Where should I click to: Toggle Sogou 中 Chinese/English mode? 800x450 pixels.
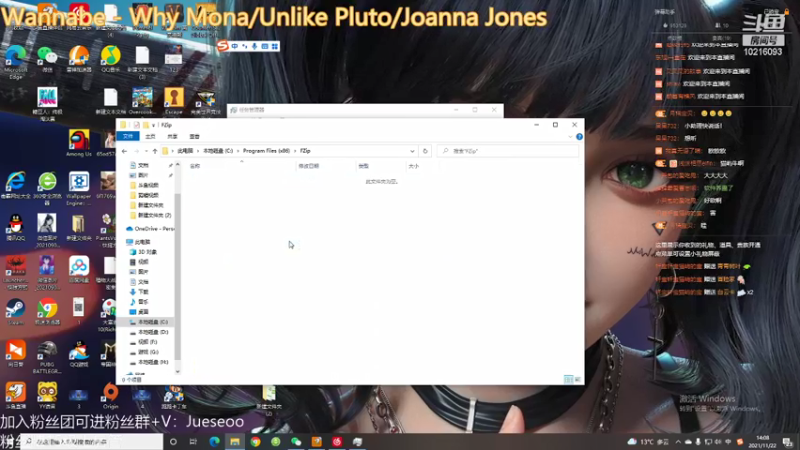pos(235,46)
